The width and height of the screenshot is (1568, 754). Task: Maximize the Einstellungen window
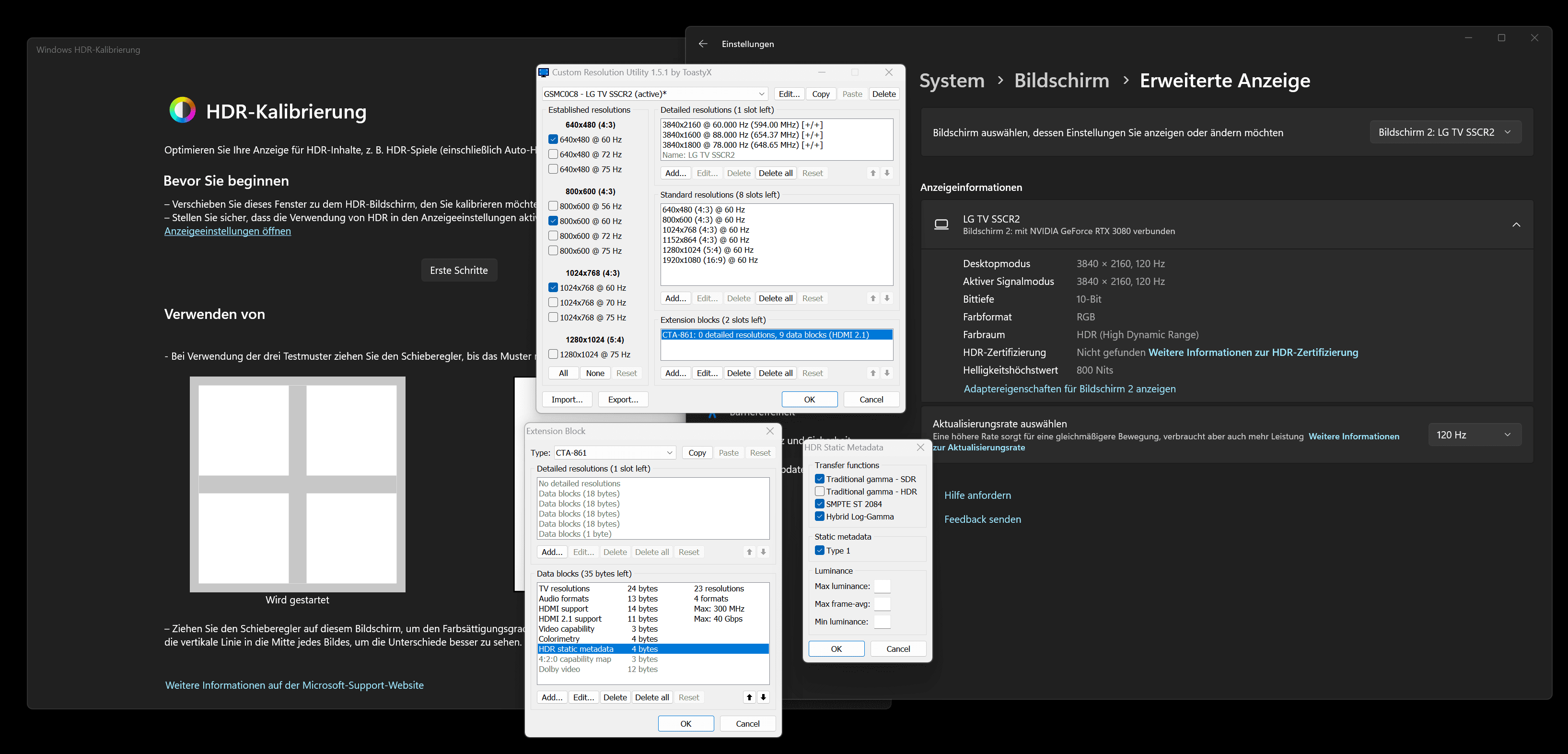tap(1502, 38)
